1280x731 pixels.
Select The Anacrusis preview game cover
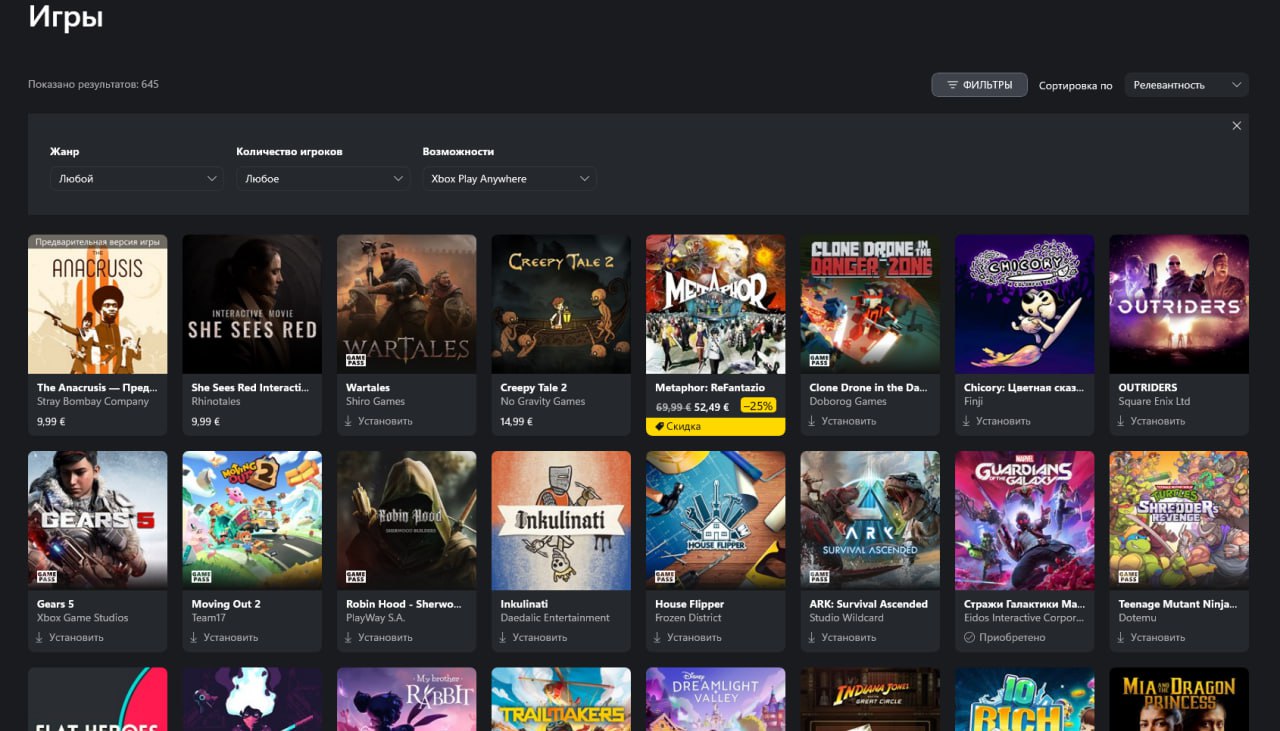pos(98,304)
